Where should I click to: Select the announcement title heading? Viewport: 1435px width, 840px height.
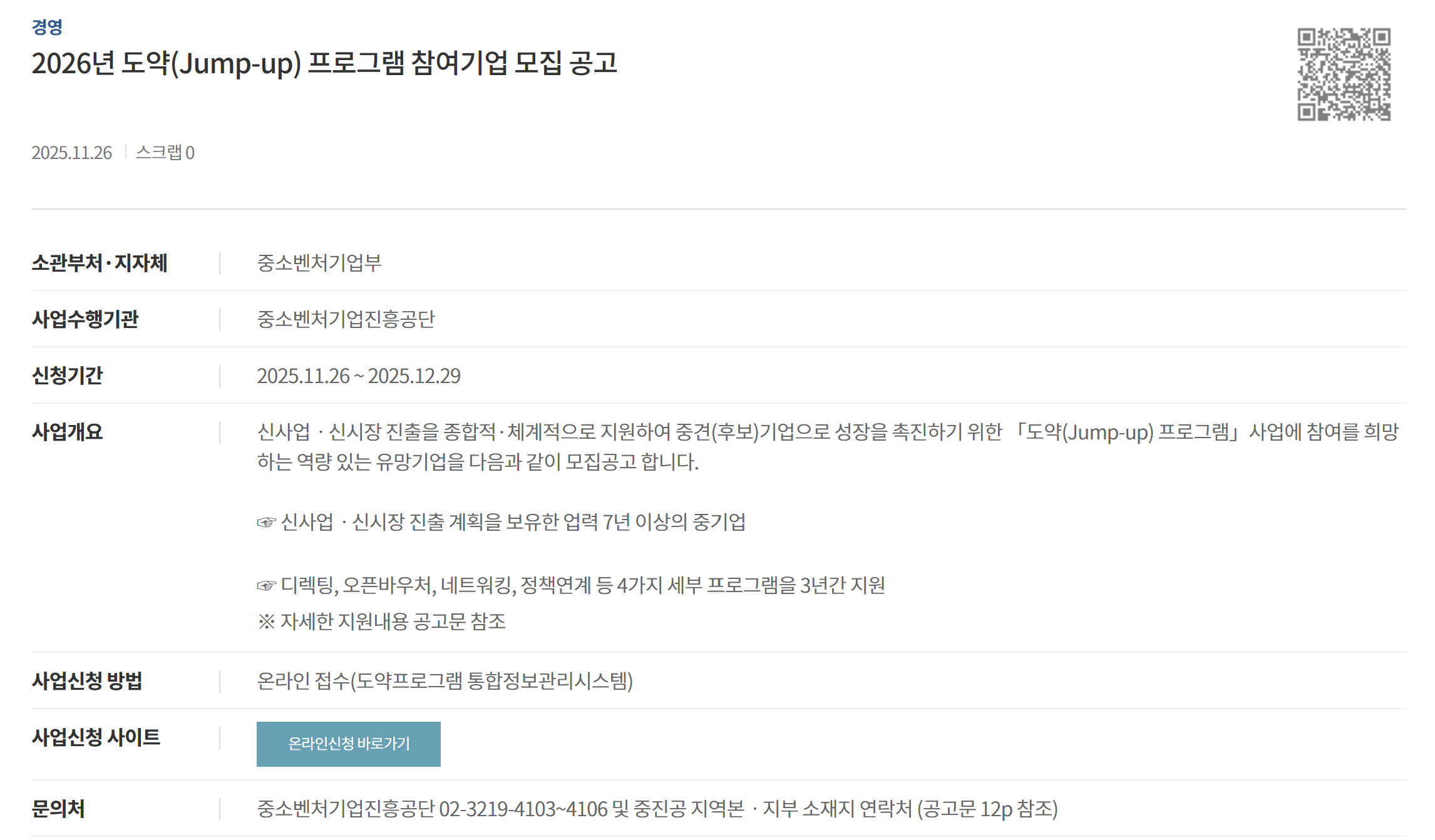pos(324,63)
